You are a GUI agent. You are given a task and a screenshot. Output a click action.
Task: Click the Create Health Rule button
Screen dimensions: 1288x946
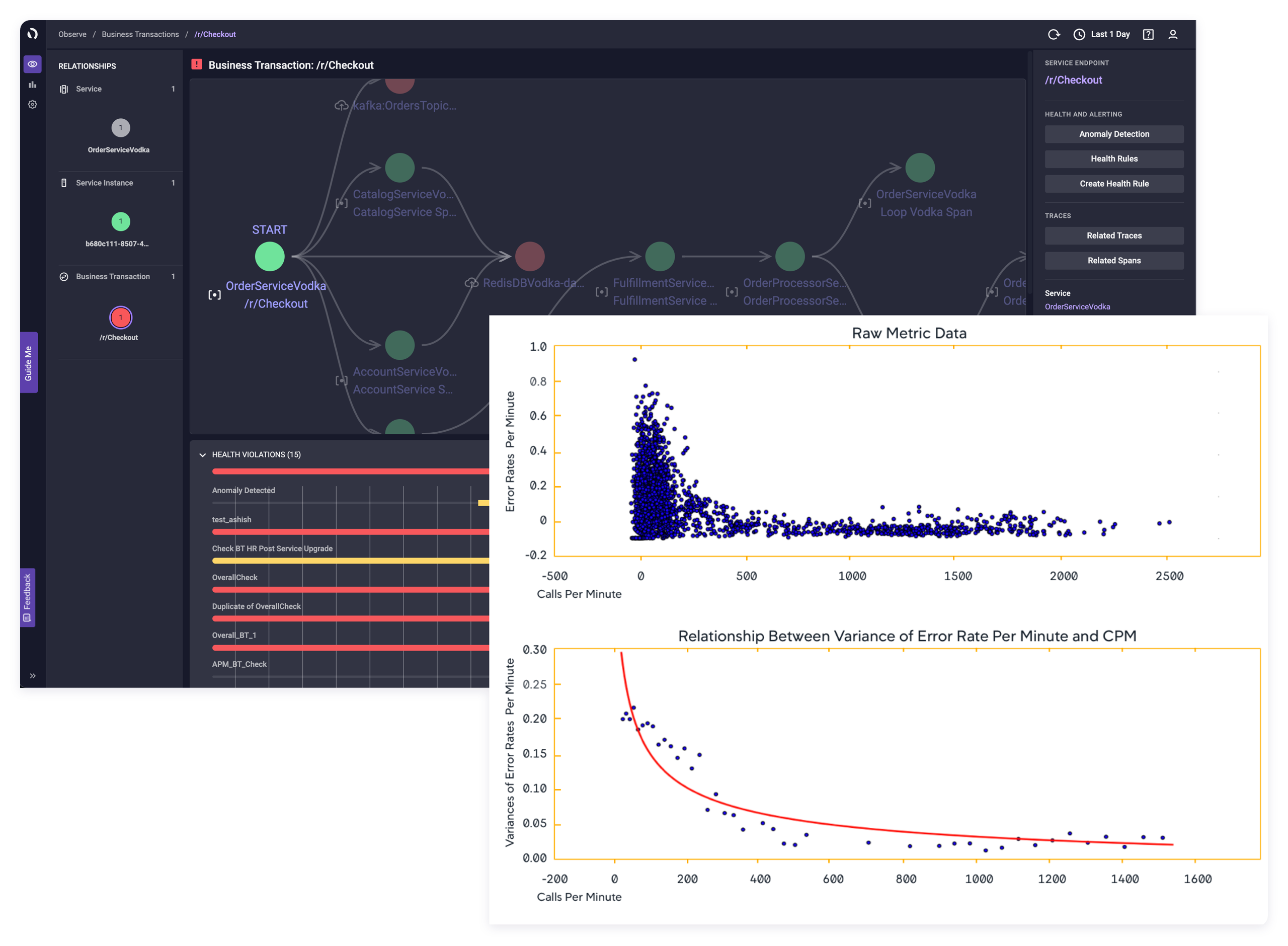click(x=1114, y=184)
